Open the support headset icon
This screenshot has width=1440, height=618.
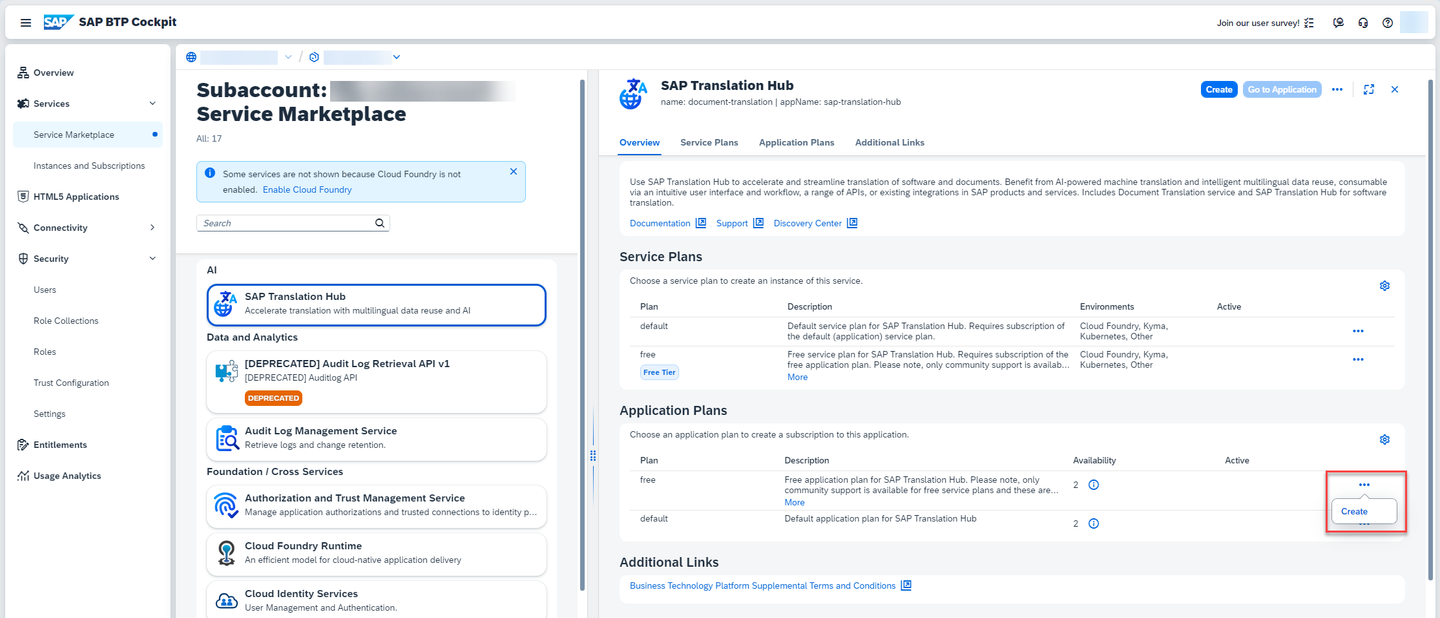click(1363, 23)
